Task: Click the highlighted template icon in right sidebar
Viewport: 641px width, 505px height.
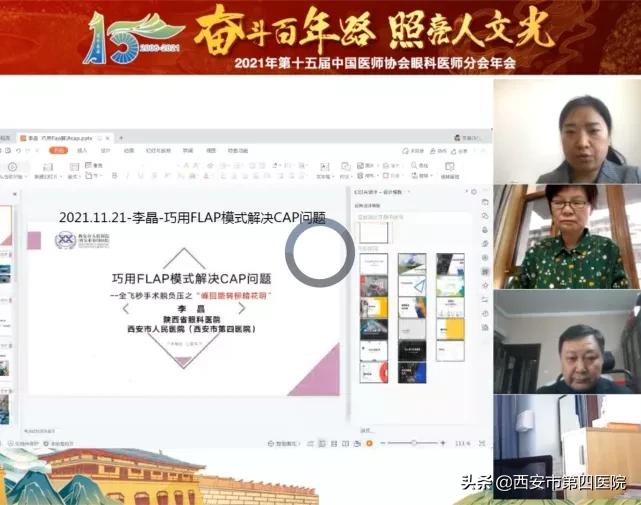Action: (x=485, y=272)
